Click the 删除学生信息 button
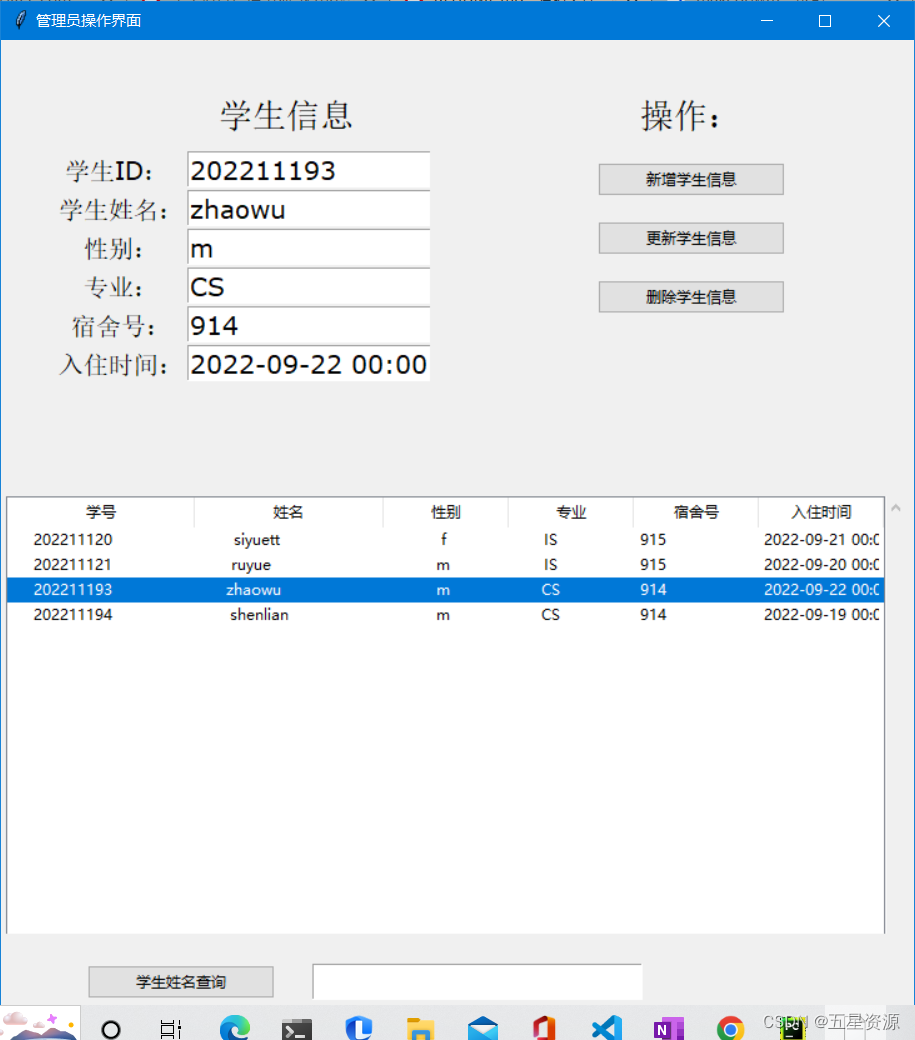Screen dimensions: 915x1040 pyautogui.click(x=691, y=296)
